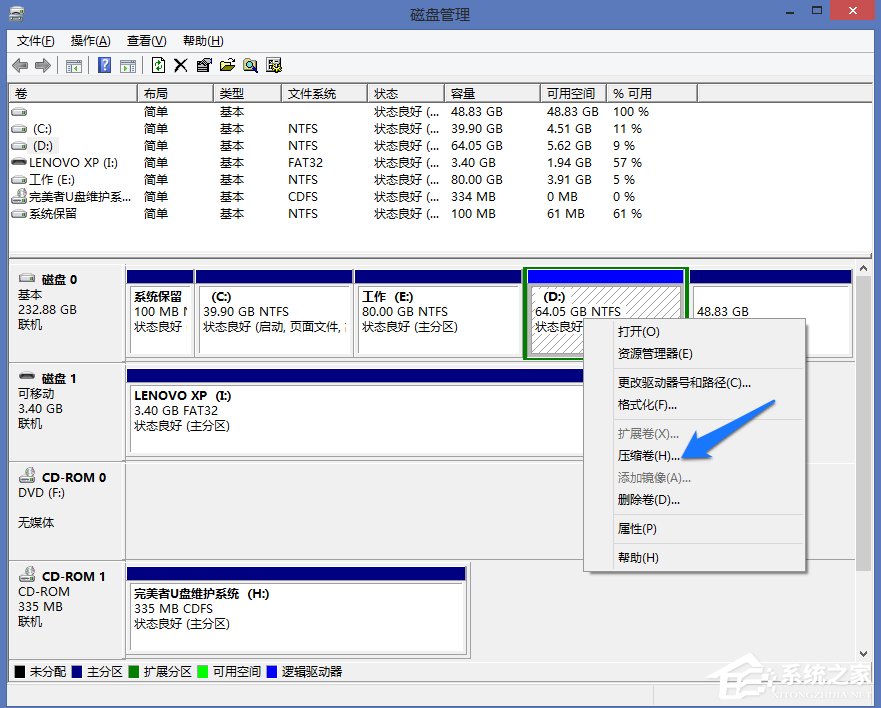Refresh disk information via toolbar icon

tap(160, 65)
